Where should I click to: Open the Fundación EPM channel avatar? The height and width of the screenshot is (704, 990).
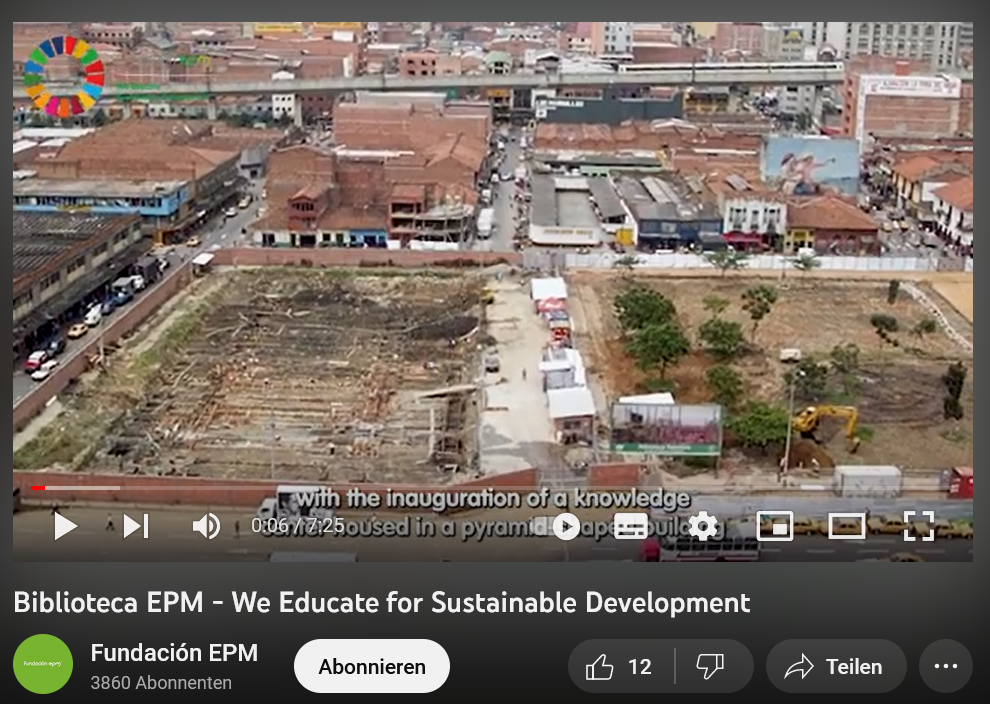[43, 664]
